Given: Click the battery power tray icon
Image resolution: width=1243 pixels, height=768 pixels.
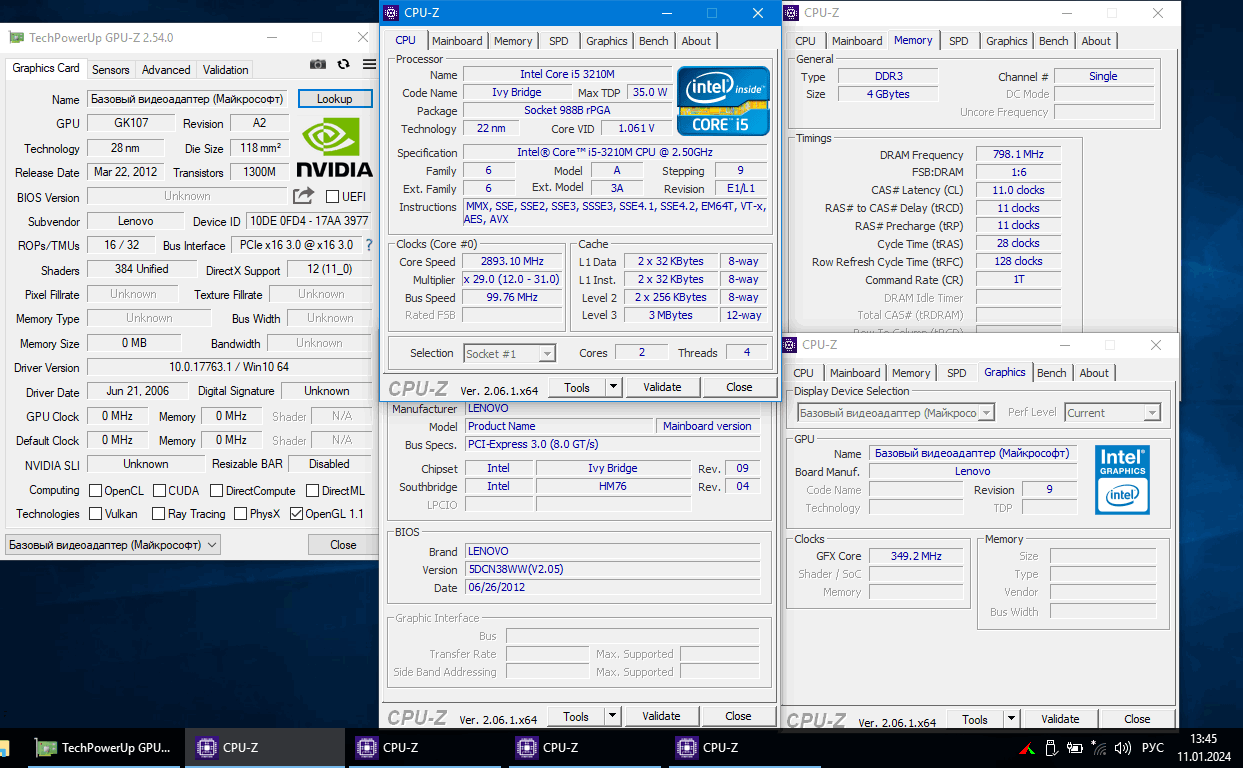Looking at the screenshot, I should click(1075, 747).
